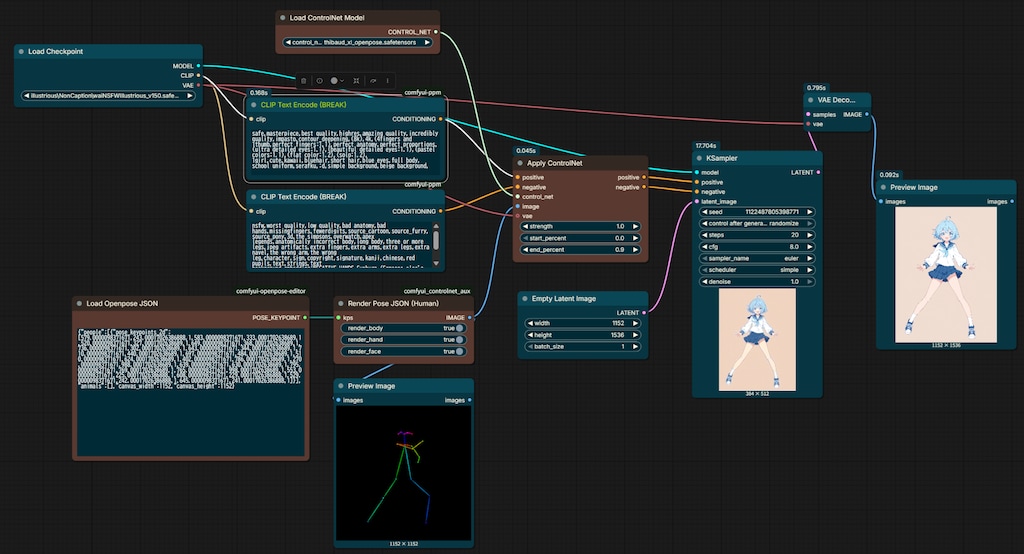Viewport: 1024px width, 554px height.
Task: Click the POSE_KEYPOINT output slot
Action: point(305,318)
